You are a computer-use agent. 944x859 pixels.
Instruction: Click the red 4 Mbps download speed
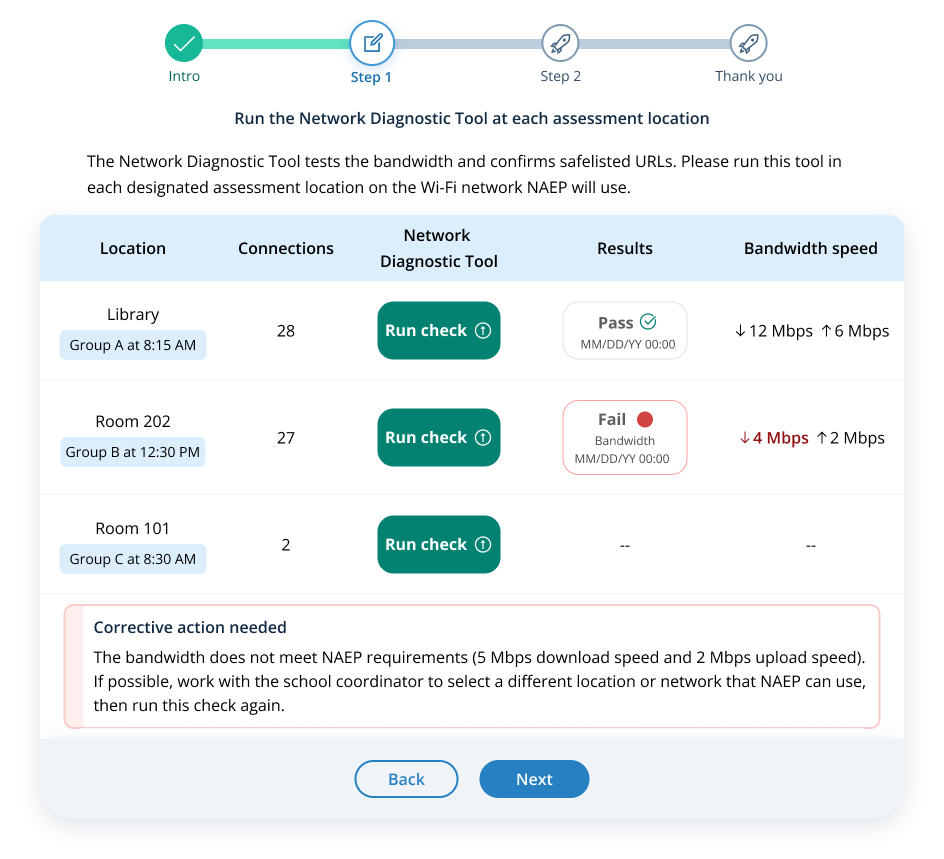tap(774, 438)
